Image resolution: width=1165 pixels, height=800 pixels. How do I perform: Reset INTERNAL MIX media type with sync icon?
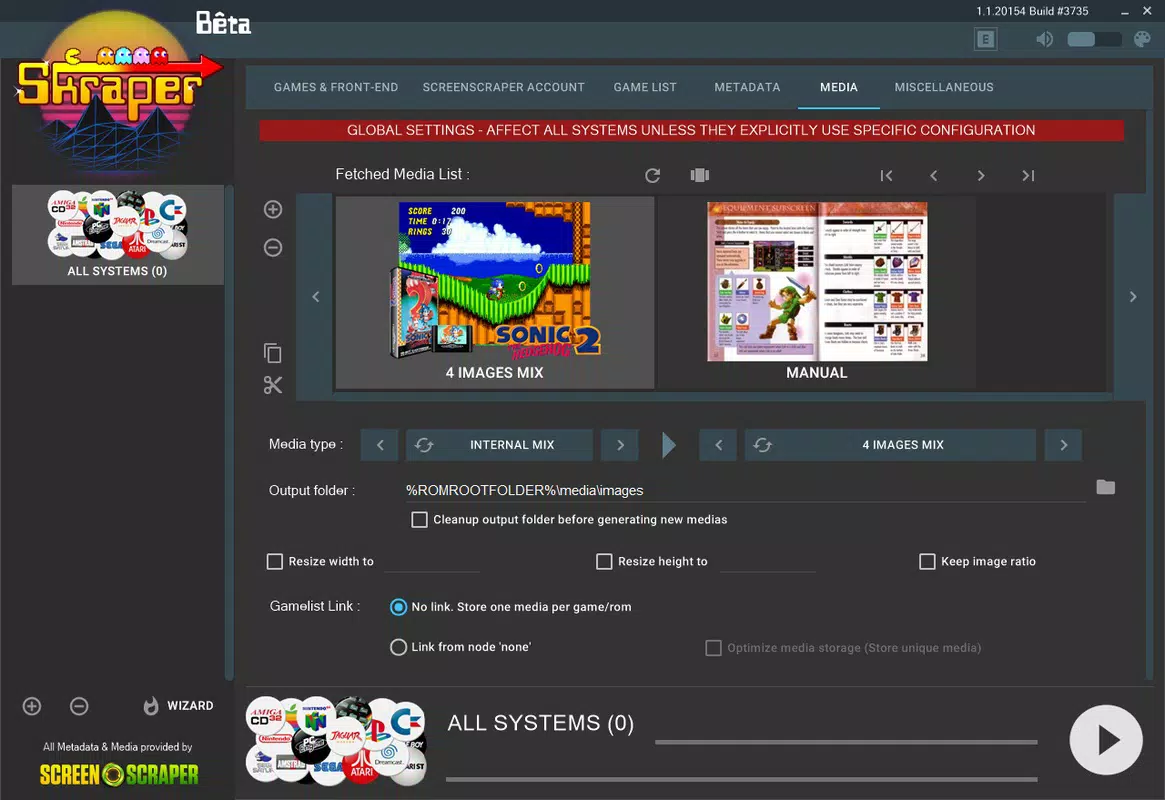424,445
